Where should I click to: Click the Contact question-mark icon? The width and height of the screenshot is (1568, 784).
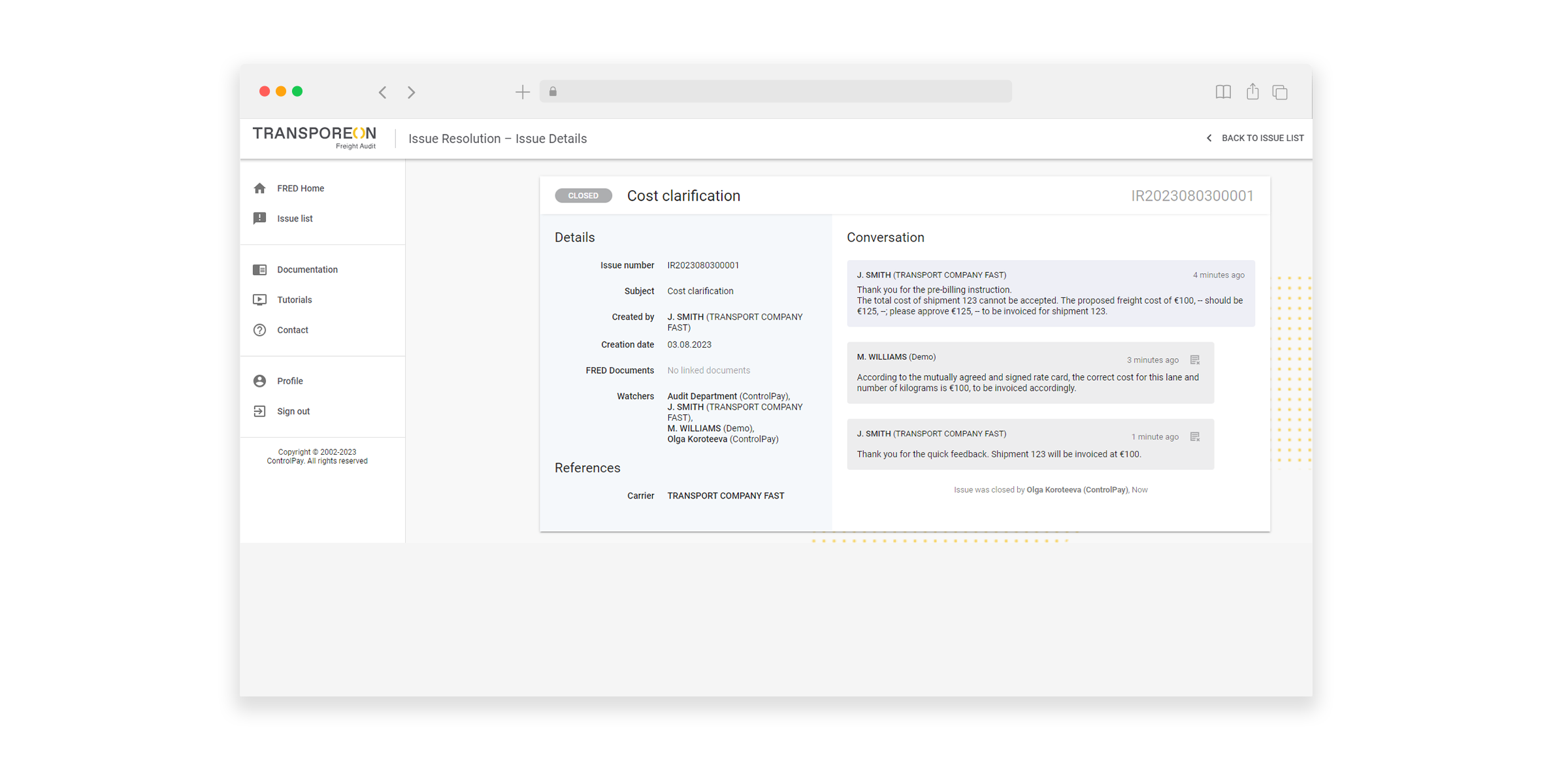[260, 330]
